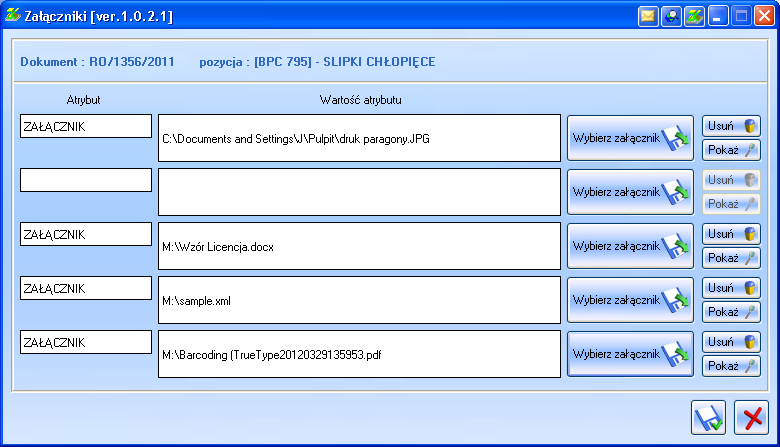Show the druk paragony.JPG attachment with Pokaż
Viewport: 780px width, 447px height.
[x=731, y=150]
